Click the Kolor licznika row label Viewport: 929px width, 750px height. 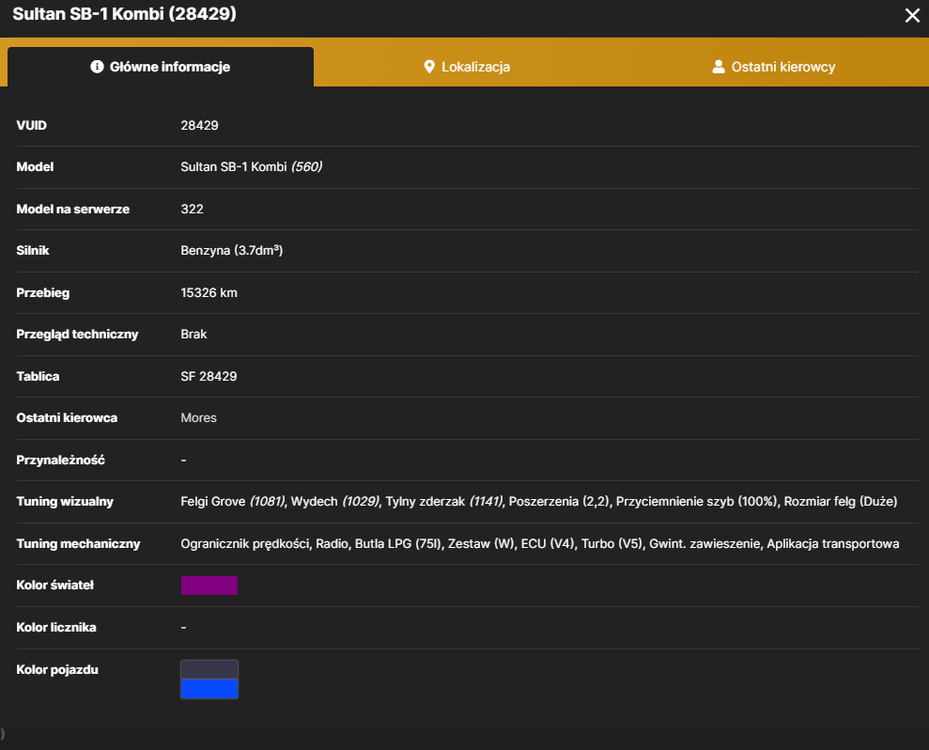click(x=56, y=627)
